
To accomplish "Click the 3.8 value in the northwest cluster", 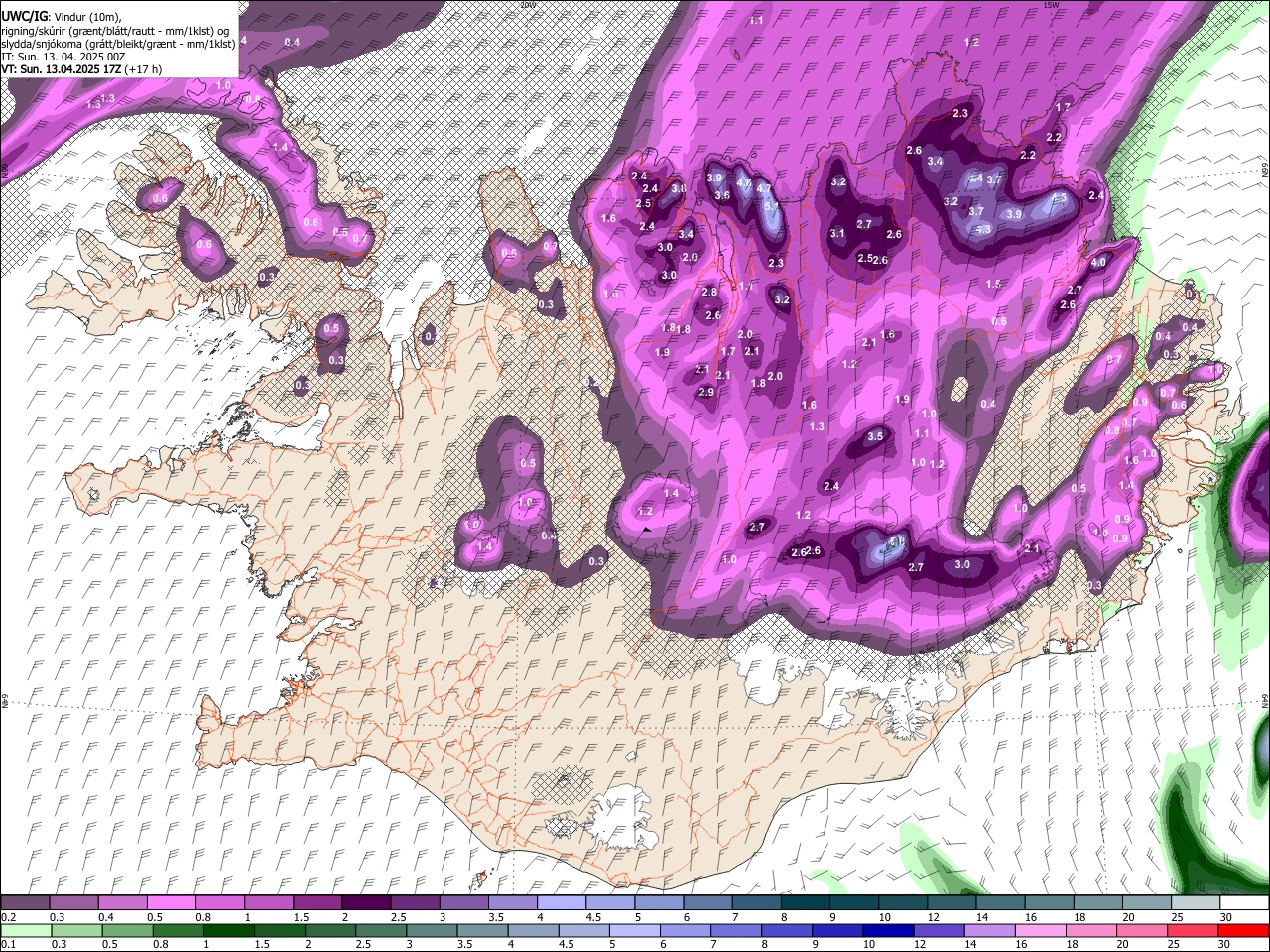I will click(x=679, y=188).
